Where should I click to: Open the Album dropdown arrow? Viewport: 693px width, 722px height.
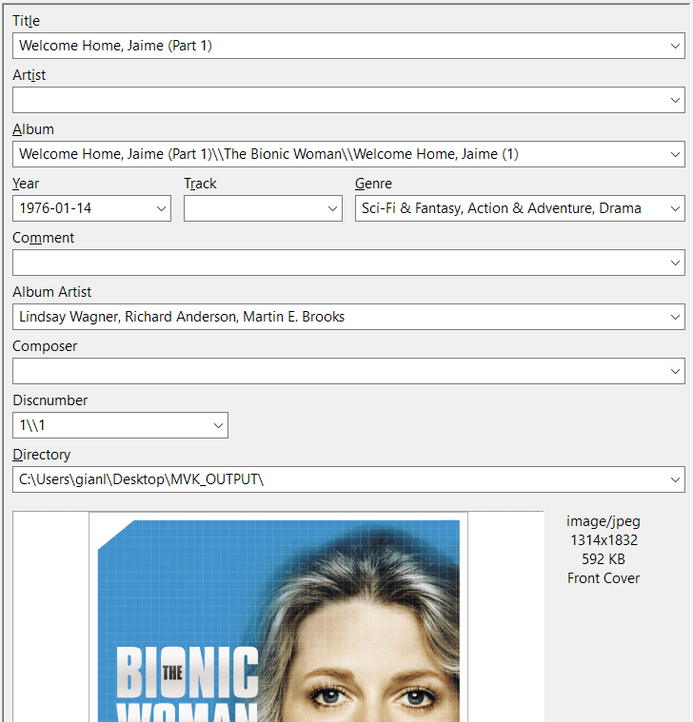675,154
